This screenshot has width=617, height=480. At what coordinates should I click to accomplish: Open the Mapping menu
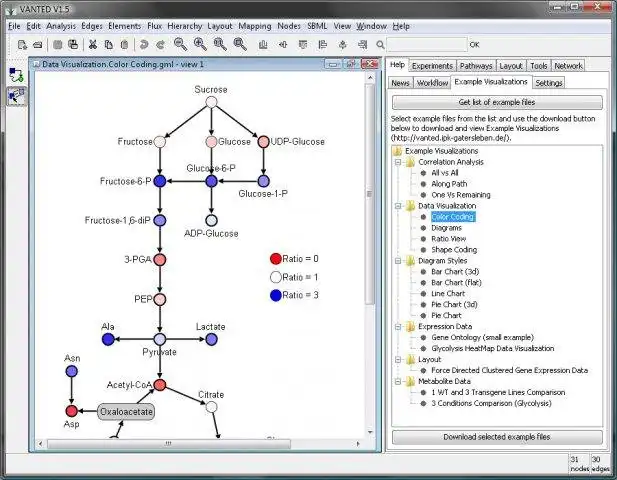coord(257,25)
